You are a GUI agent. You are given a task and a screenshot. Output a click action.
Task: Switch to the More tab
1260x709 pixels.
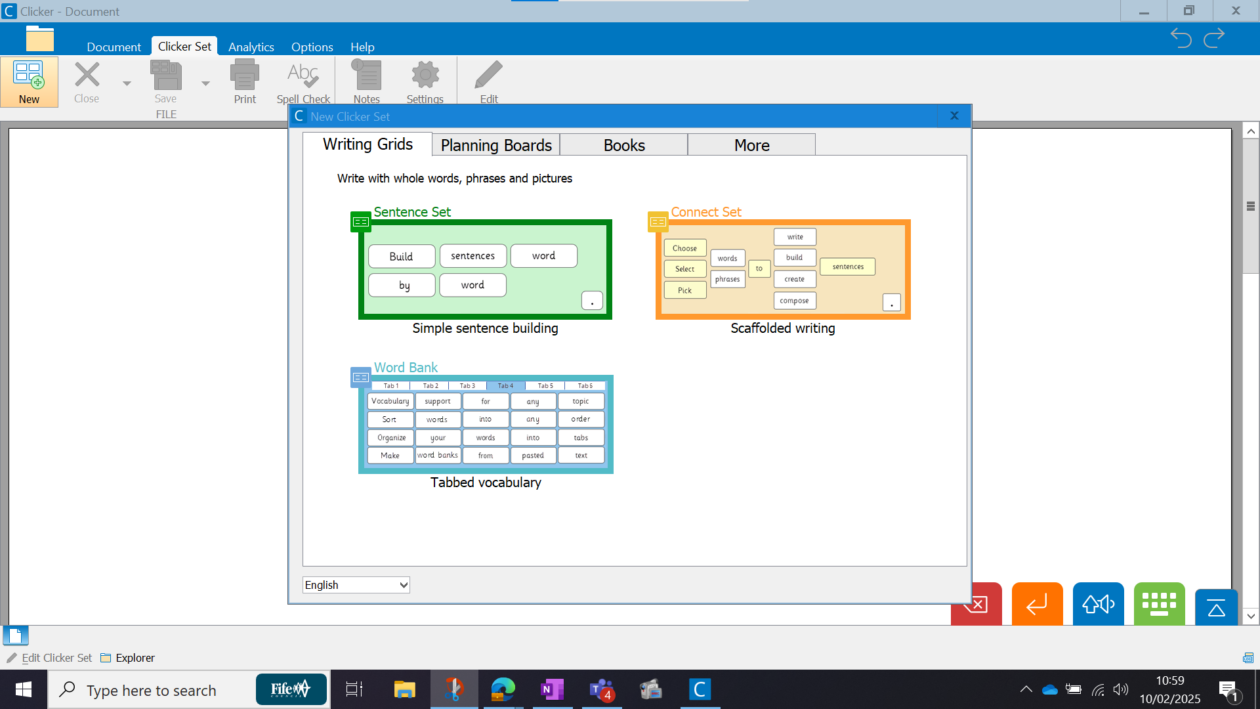[x=752, y=145]
